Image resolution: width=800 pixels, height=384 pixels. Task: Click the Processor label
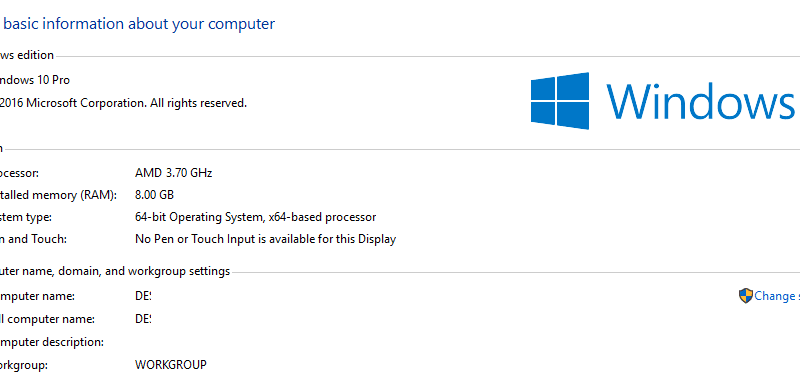[x=19, y=173]
